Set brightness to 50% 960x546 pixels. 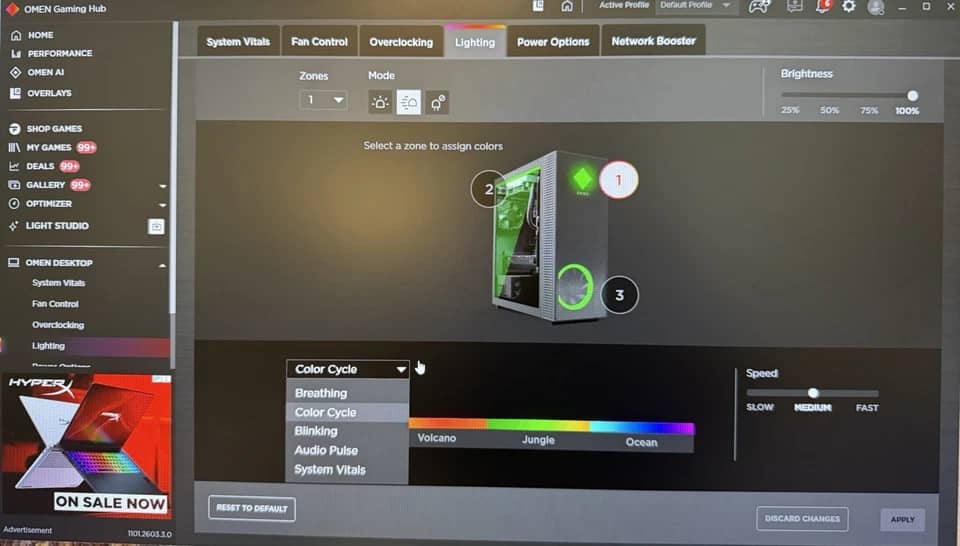click(x=829, y=110)
